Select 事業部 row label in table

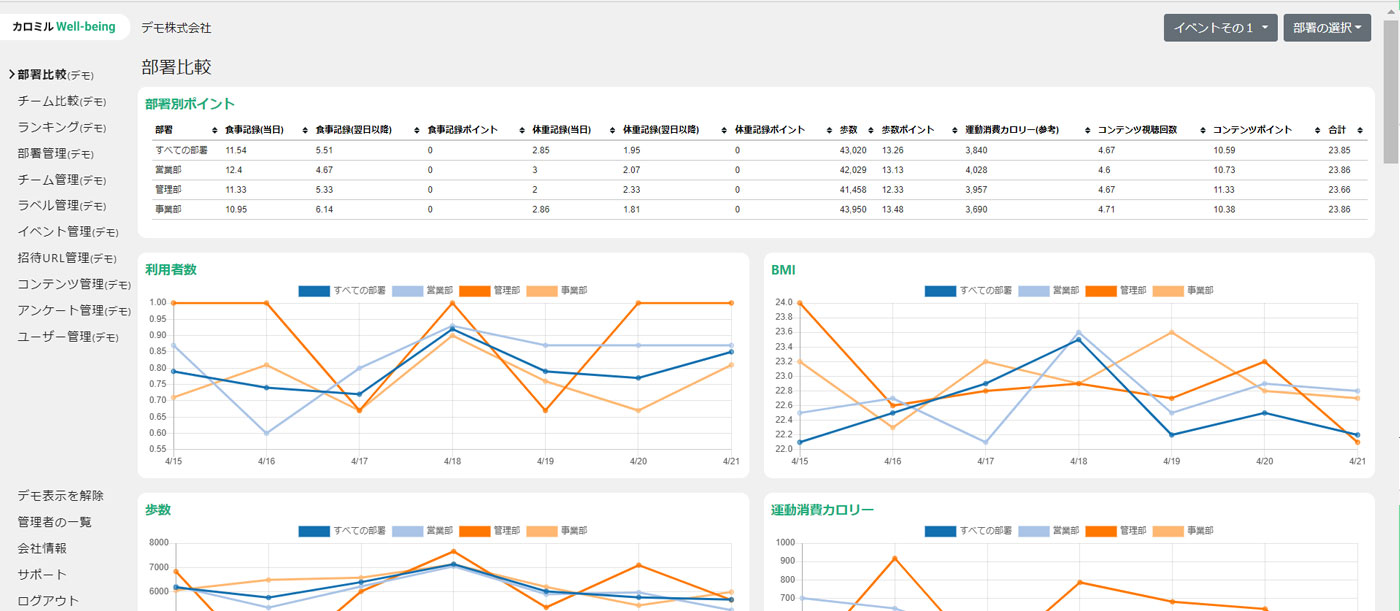pyautogui.click(x=166, y=209)
